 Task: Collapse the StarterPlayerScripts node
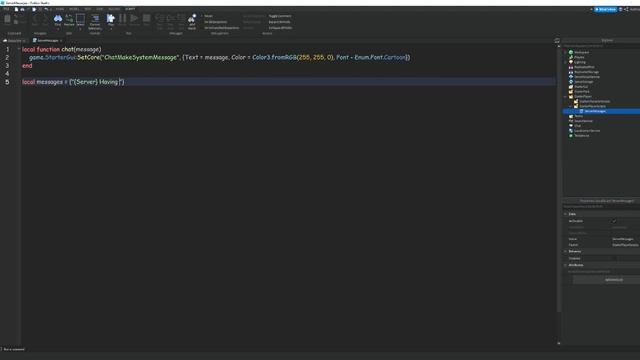(571, 106)
